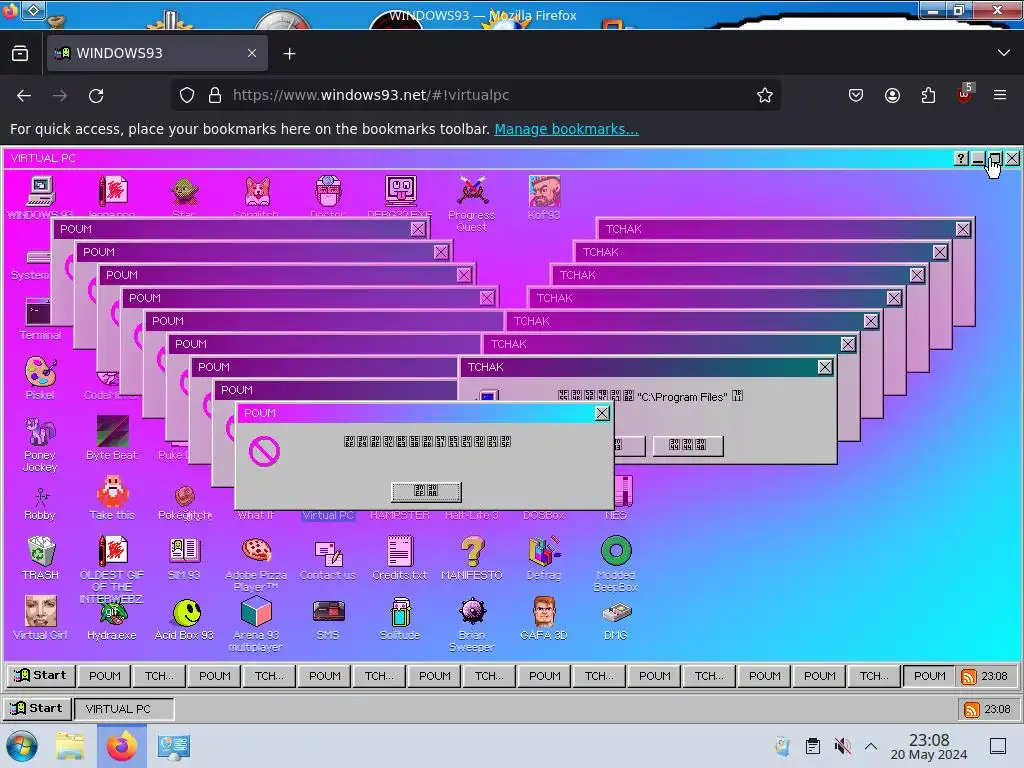Viewport: 1024px width, 768px height.
Task: Click the Show desktop taskbar button
Action: (998, 746)
